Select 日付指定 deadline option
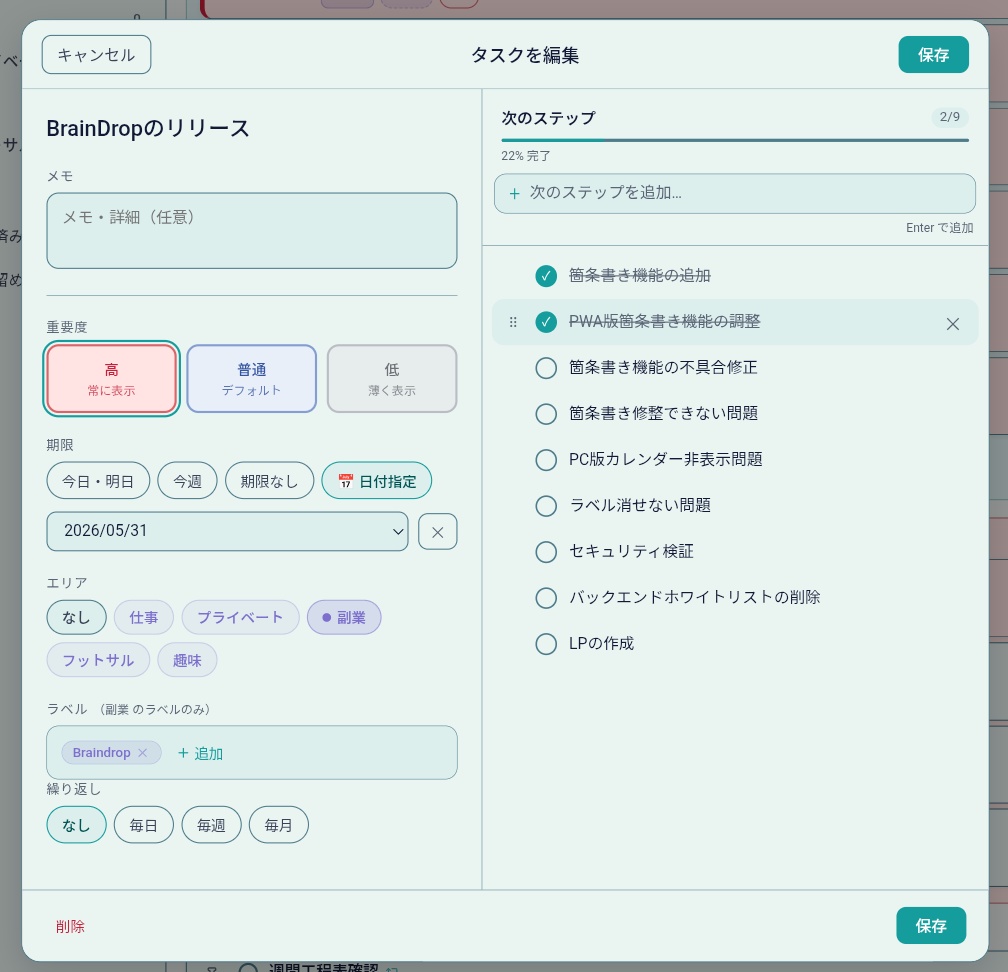1008x972 pixels. [x=377, y=481]
